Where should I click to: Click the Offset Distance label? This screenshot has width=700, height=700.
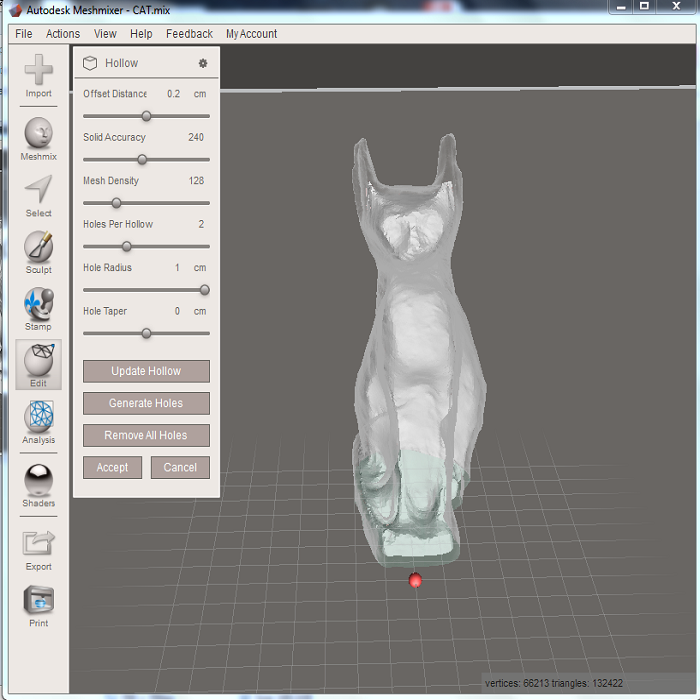(115, 94)
